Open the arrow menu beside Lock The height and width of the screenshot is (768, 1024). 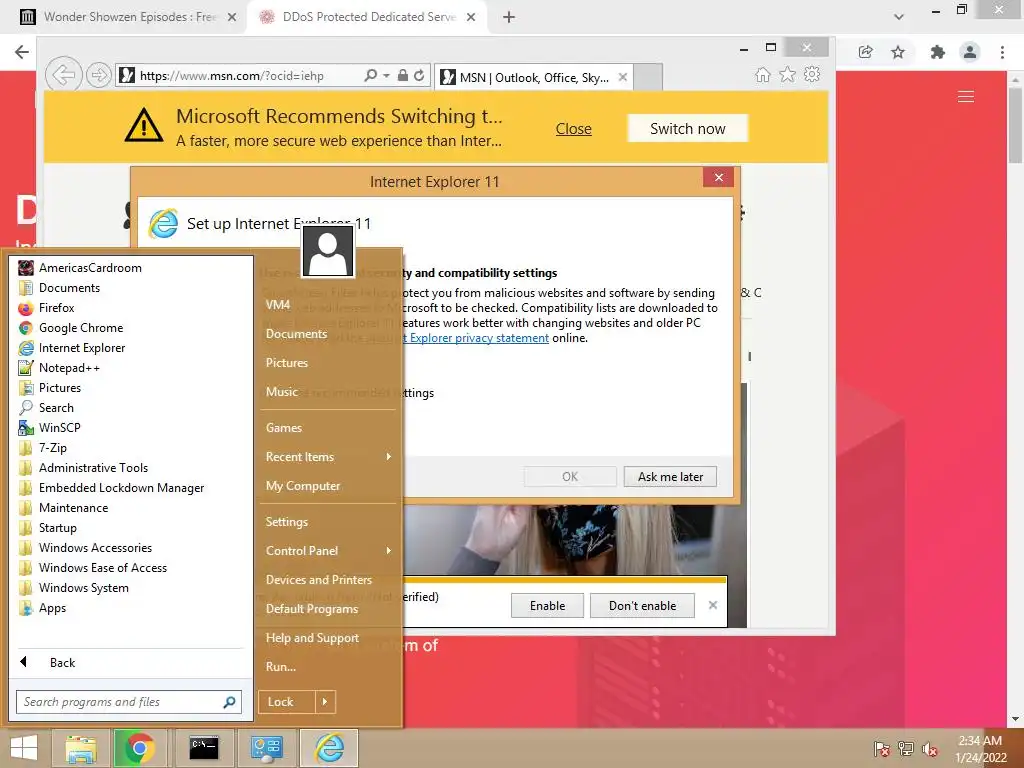[x=325, y=702]
